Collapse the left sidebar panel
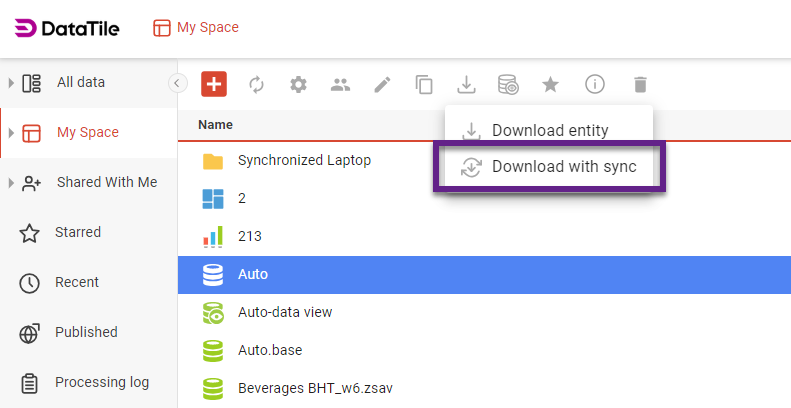 (178, 83)
